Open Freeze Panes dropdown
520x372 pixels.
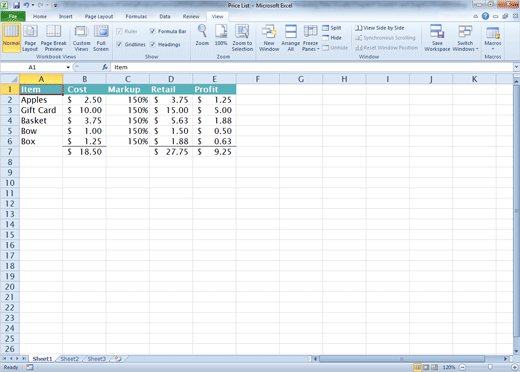tap(310, 38)
